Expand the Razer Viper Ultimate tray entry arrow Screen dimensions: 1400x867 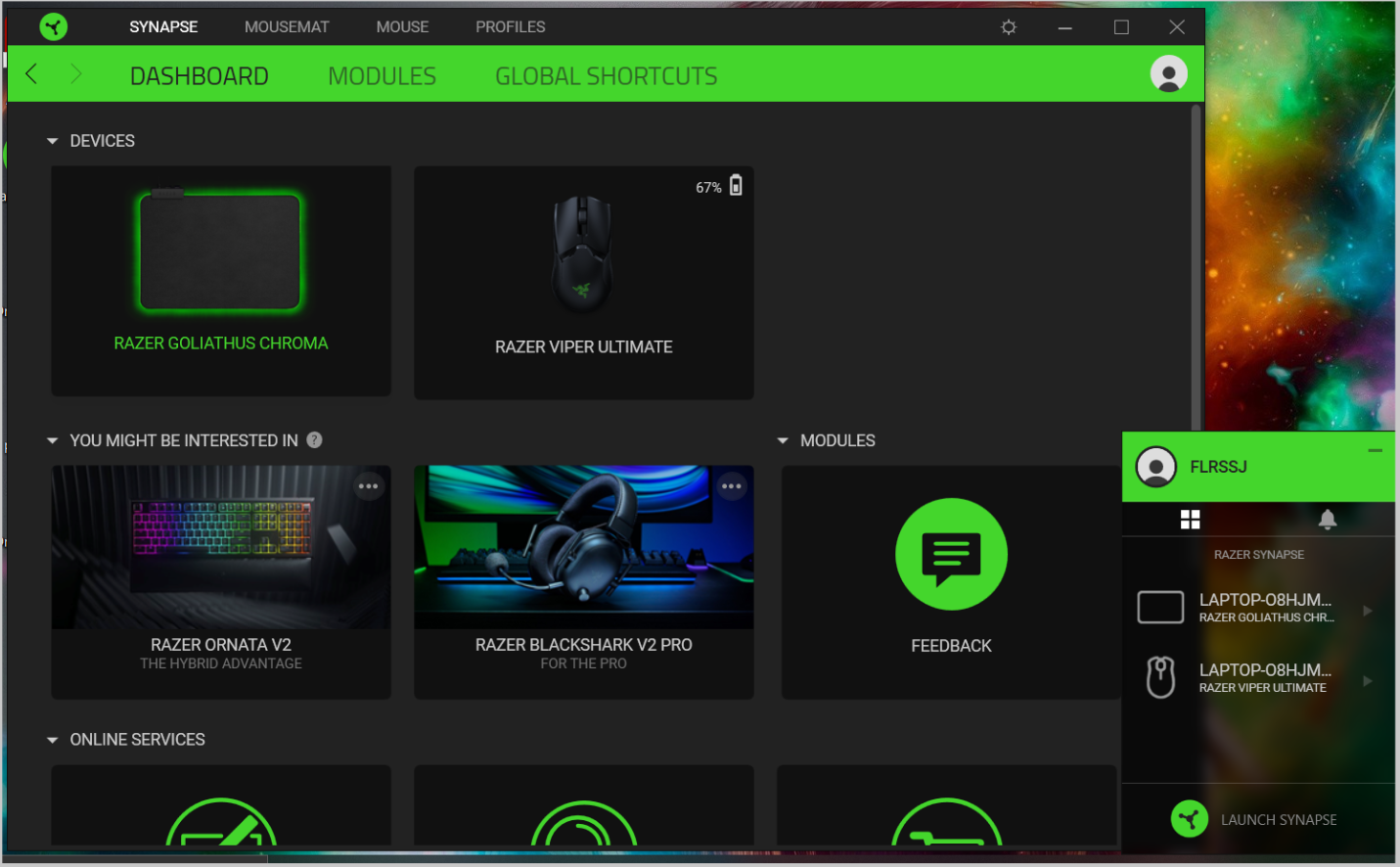[x=1368, y=681]
